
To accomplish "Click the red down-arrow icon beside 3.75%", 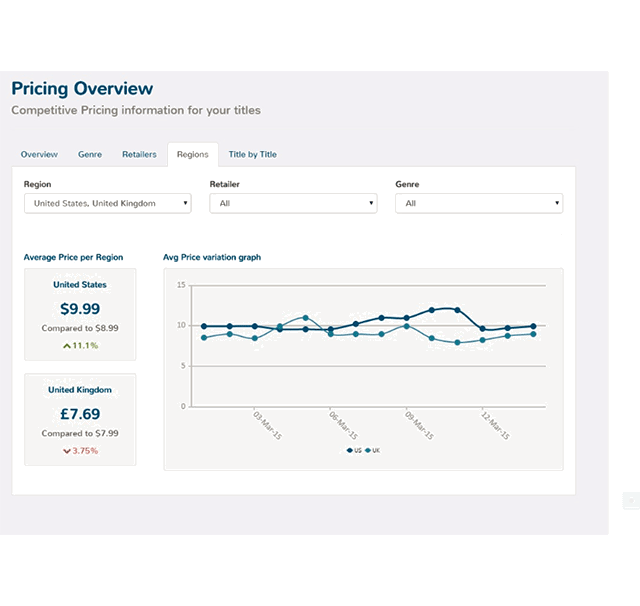I will click(66, 451).
